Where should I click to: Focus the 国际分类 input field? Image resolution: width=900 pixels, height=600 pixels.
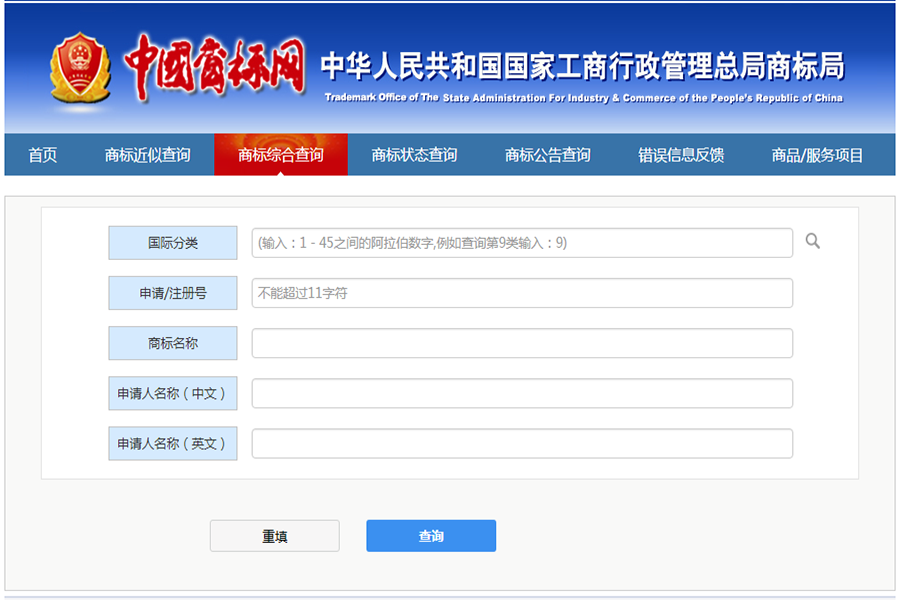click(522, 243)
